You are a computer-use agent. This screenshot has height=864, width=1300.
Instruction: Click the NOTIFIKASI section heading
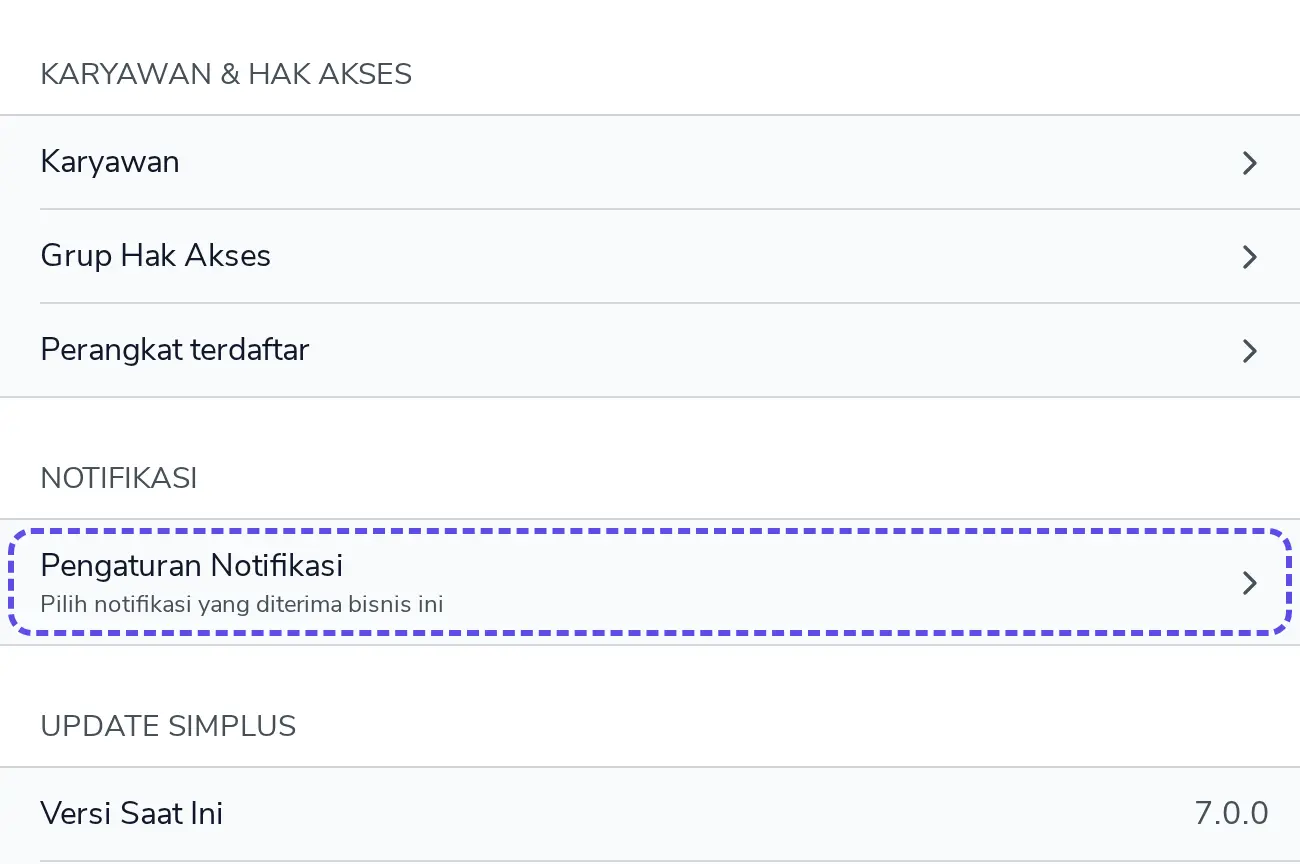119,478
